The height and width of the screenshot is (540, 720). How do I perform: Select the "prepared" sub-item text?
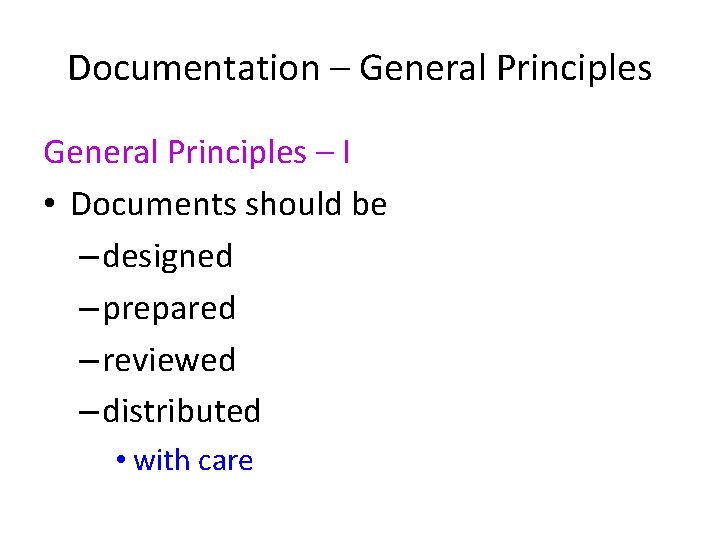pos(169,309)
